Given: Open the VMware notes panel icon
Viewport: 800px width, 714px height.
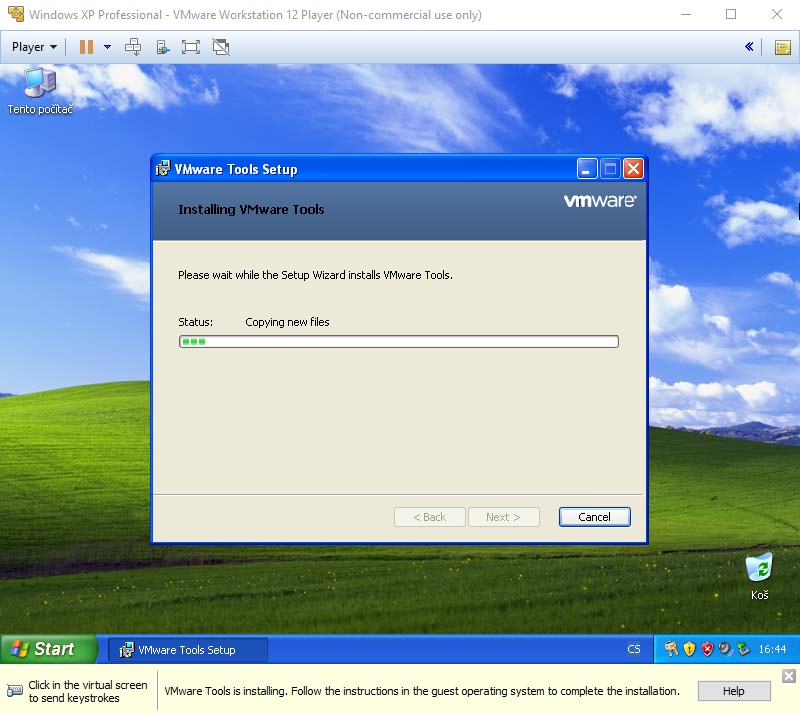Looking at the screenshot, I should (782, 47).
